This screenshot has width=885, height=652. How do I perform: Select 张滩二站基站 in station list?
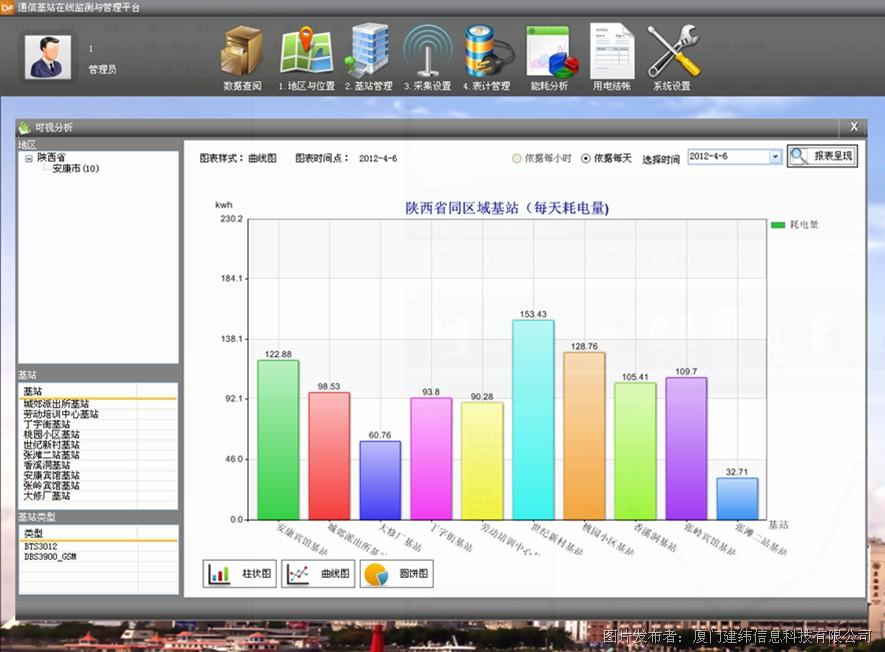tap(51, 454)
